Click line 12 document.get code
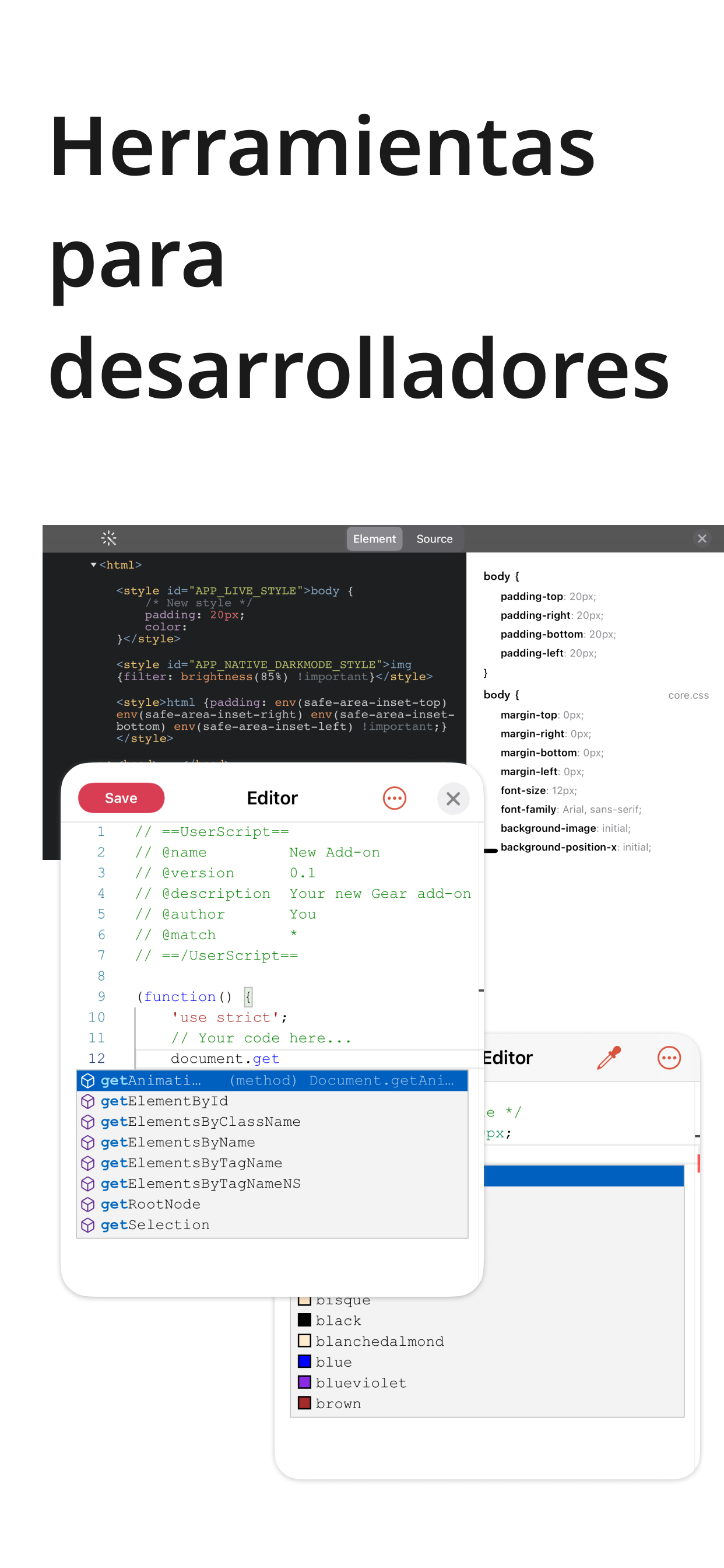 pyautogui.click(x=225, y=1059)
